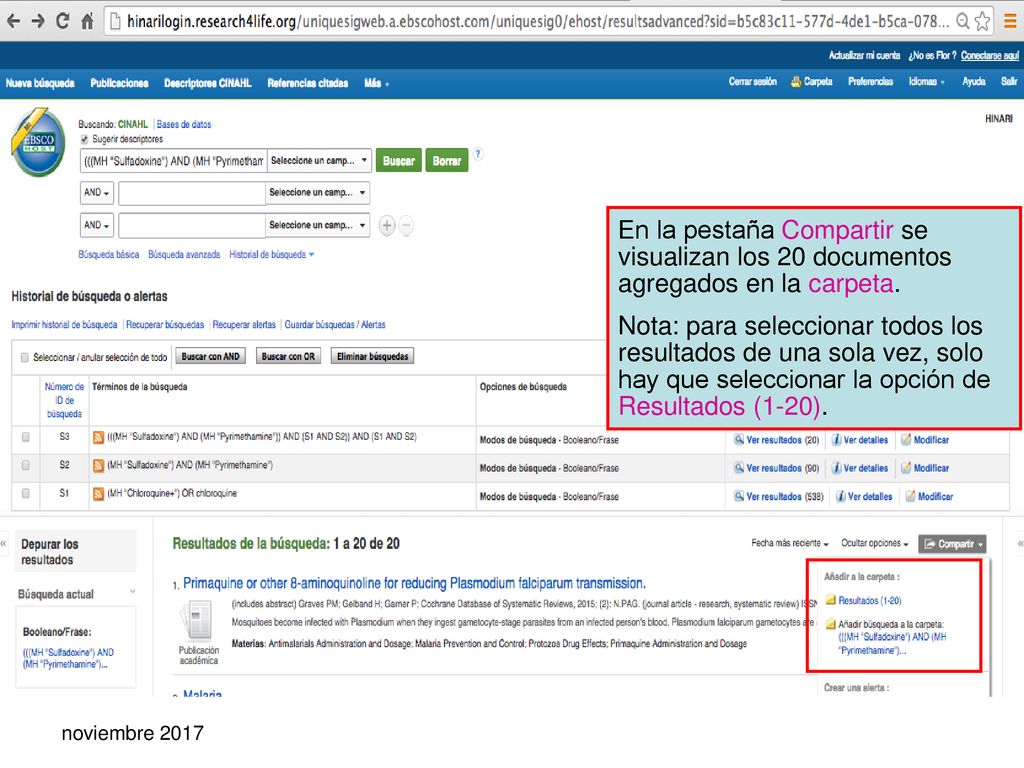Check the box for search S3
Viewport: 1024px width, 768px height.
coord(25,437)
